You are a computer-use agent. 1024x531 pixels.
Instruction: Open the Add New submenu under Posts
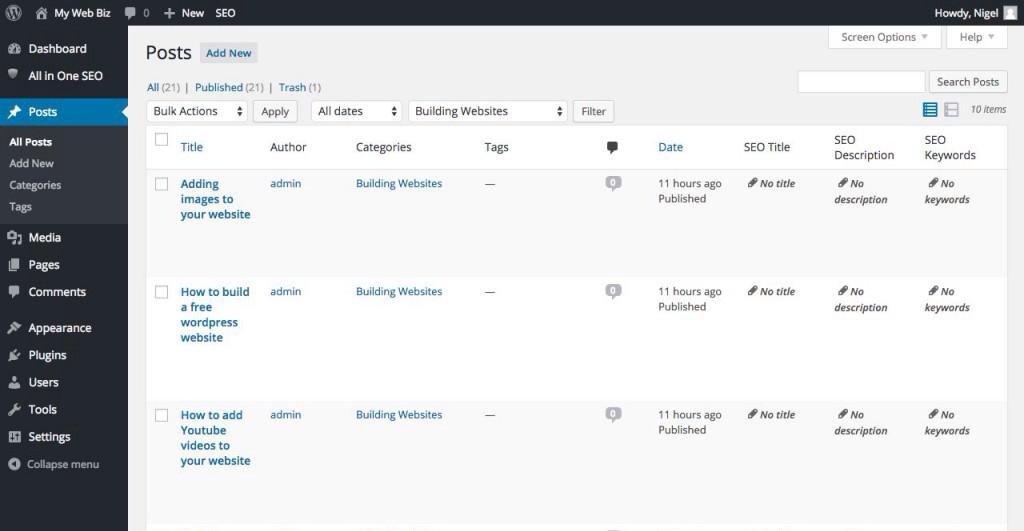pyautogui.click(x=31, y=163)
